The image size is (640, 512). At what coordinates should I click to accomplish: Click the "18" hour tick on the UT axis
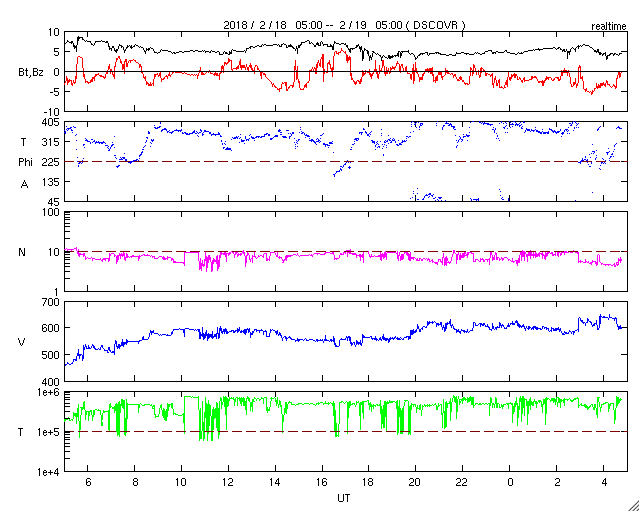coord(369,482)
